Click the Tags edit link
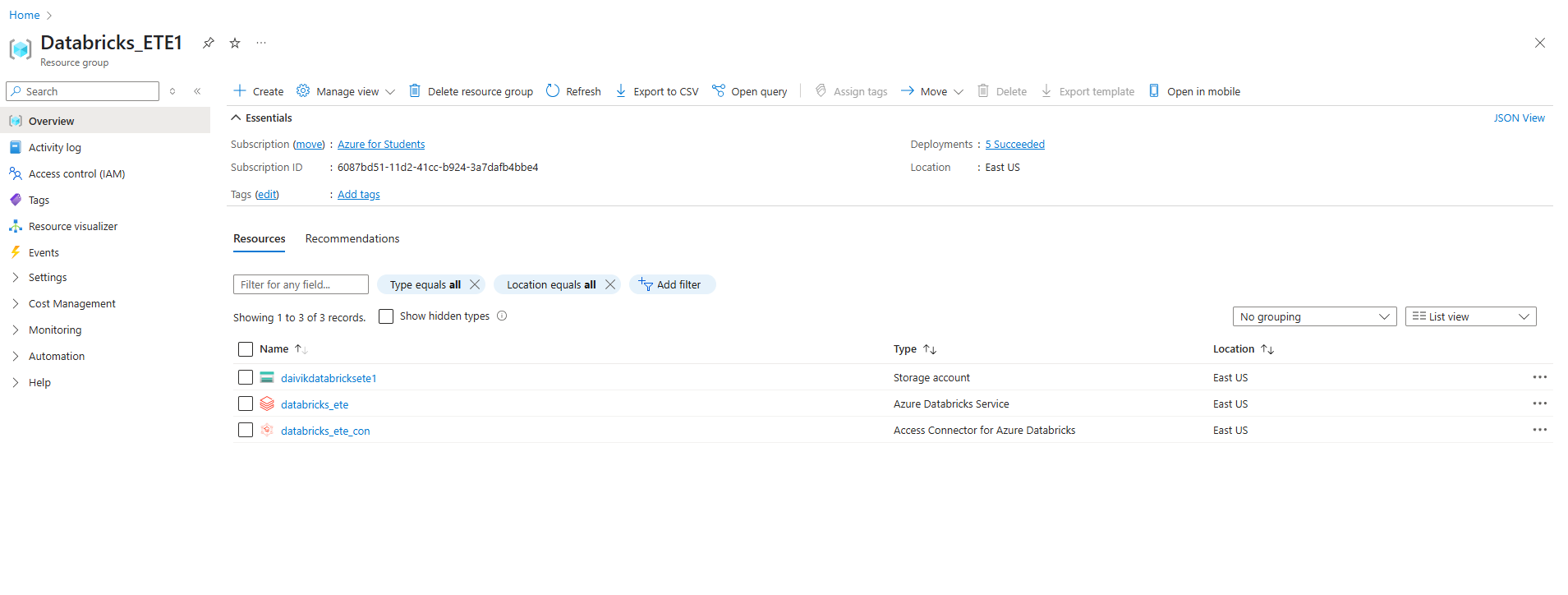 pyautogui.click(x=267, y=195)
